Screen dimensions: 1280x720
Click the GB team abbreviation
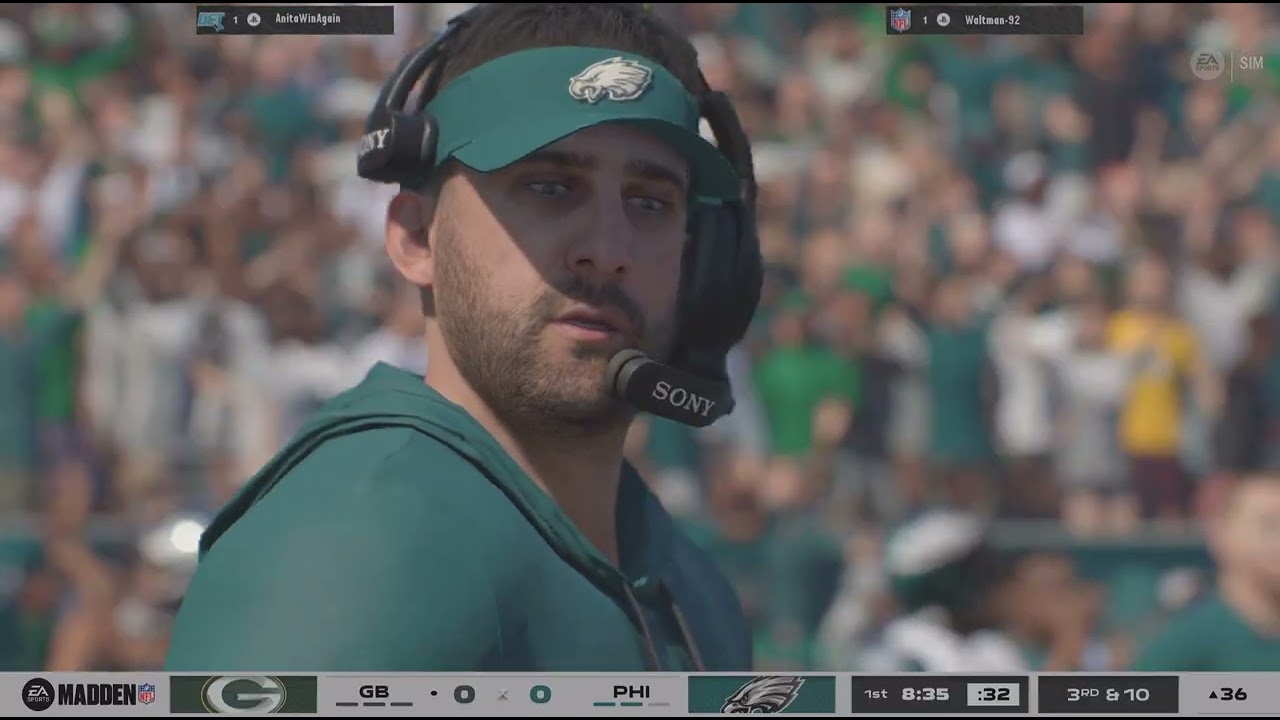tap(374, 692)
